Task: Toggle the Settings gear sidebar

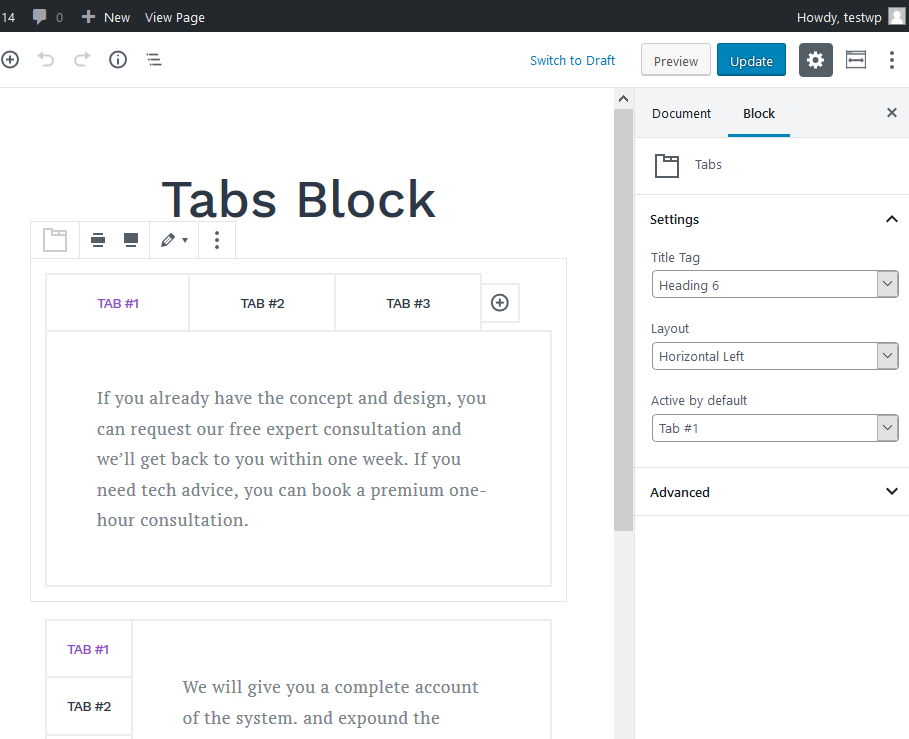Action: click(x=815, y=60)
